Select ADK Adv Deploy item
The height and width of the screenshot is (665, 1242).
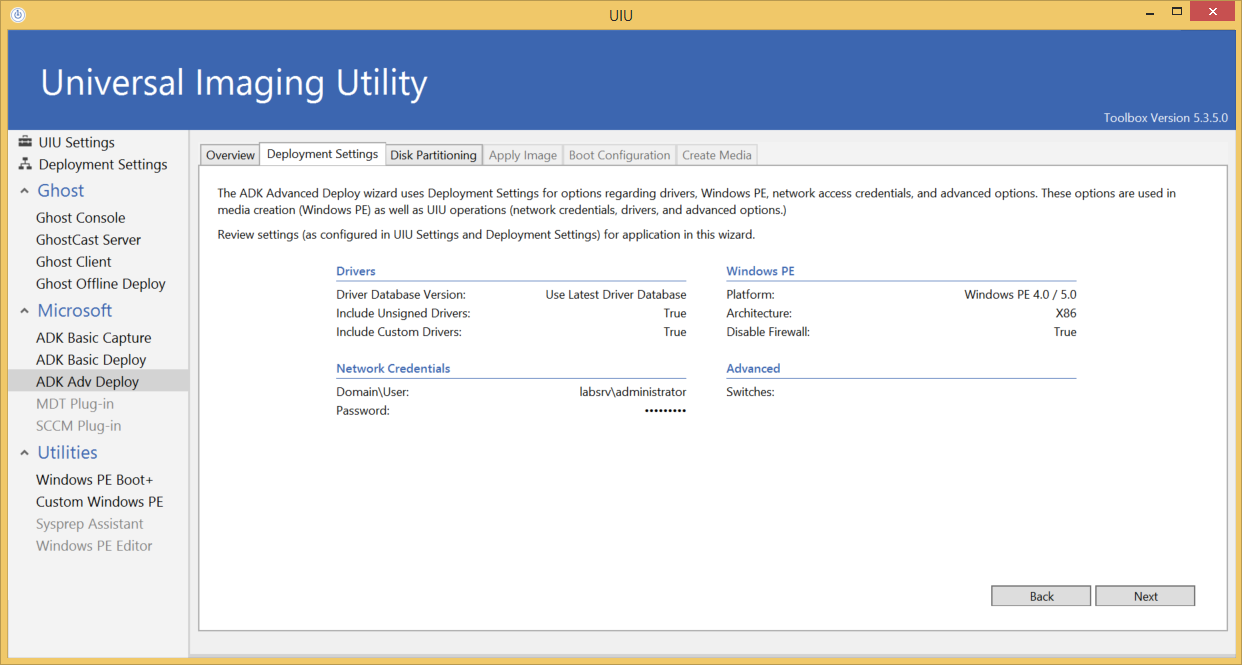(98, 381)
